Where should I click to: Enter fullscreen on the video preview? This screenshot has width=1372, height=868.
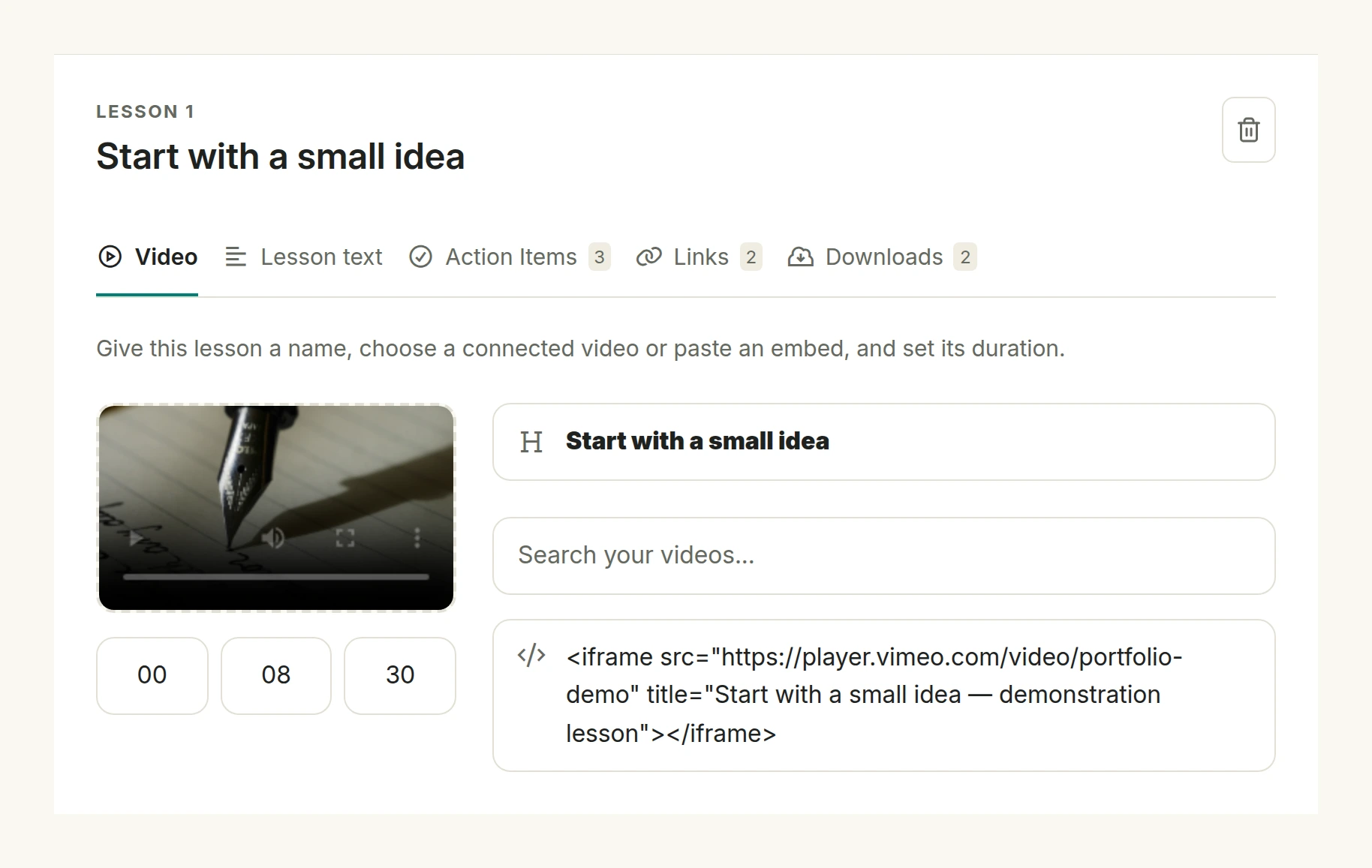(345, 538)
